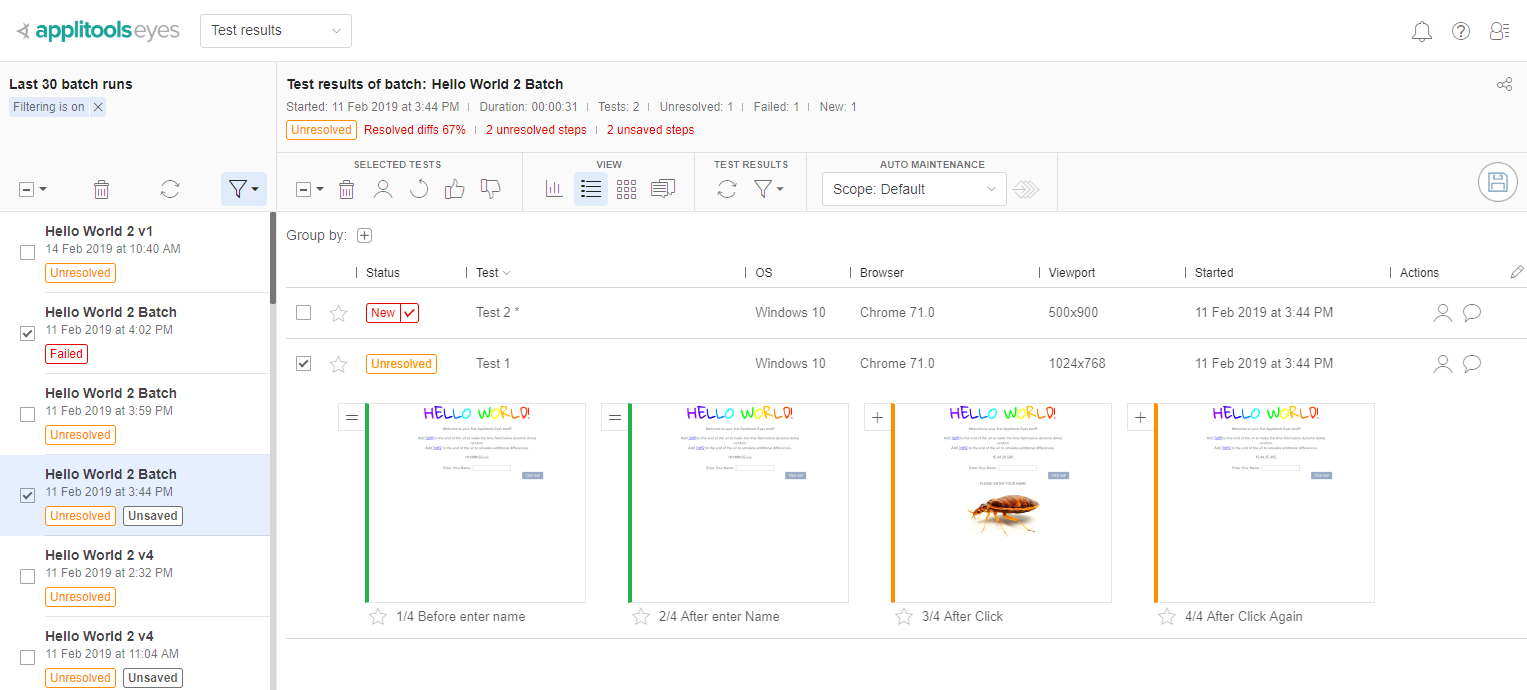Screen dimensions: 1527x690
Task: Open the batch list filter dropdown
Action: 243,189
